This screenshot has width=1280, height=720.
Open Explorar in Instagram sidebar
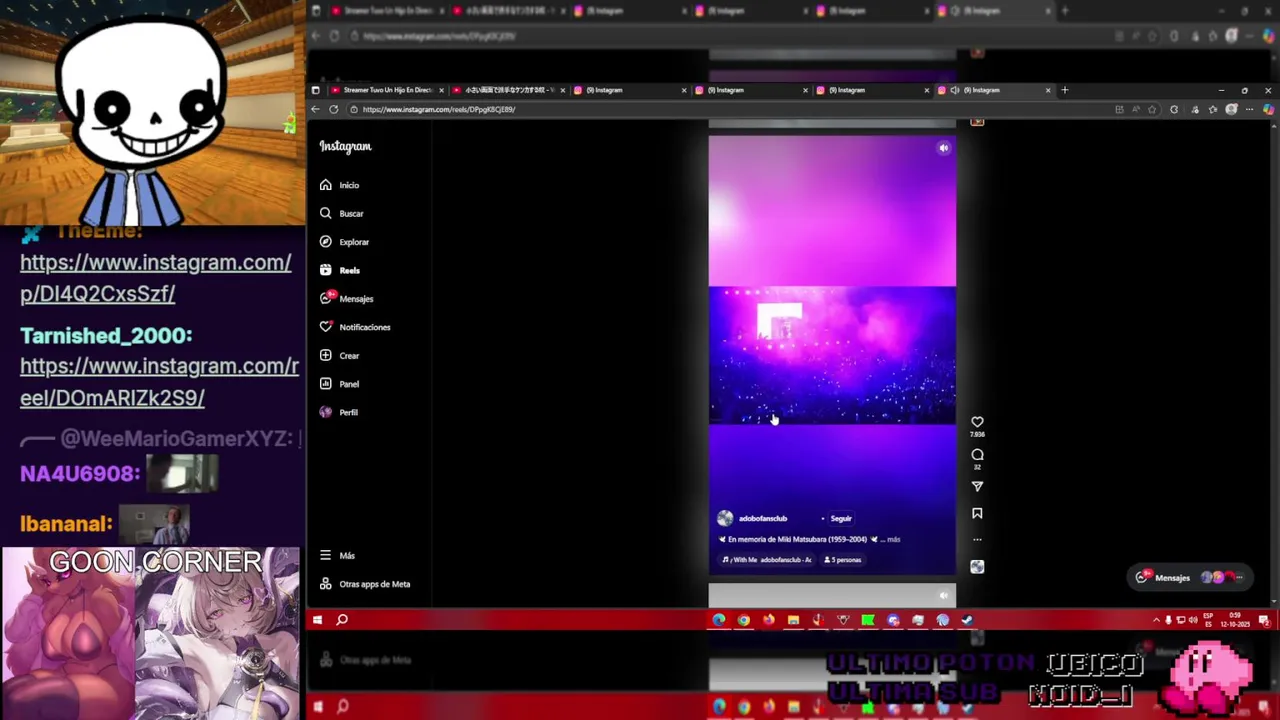(345, 242)
